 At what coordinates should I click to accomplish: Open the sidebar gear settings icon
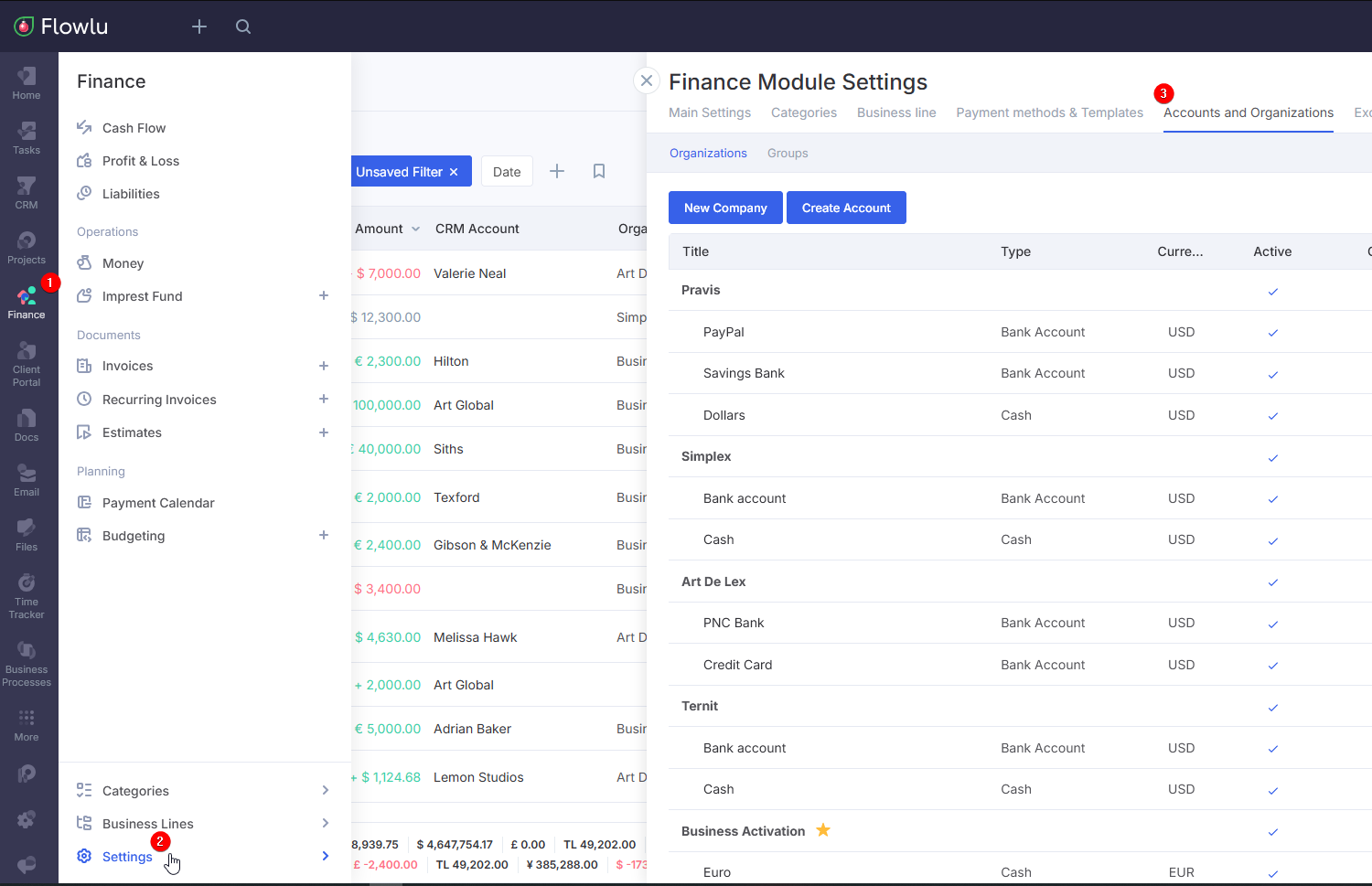coord(27,819)
